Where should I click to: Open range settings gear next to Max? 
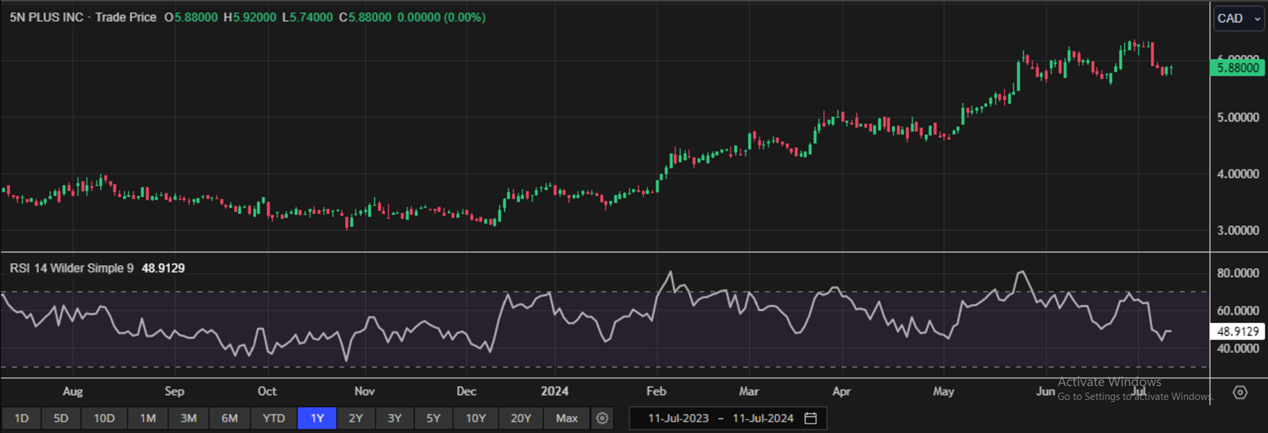[x=602, y=418]
